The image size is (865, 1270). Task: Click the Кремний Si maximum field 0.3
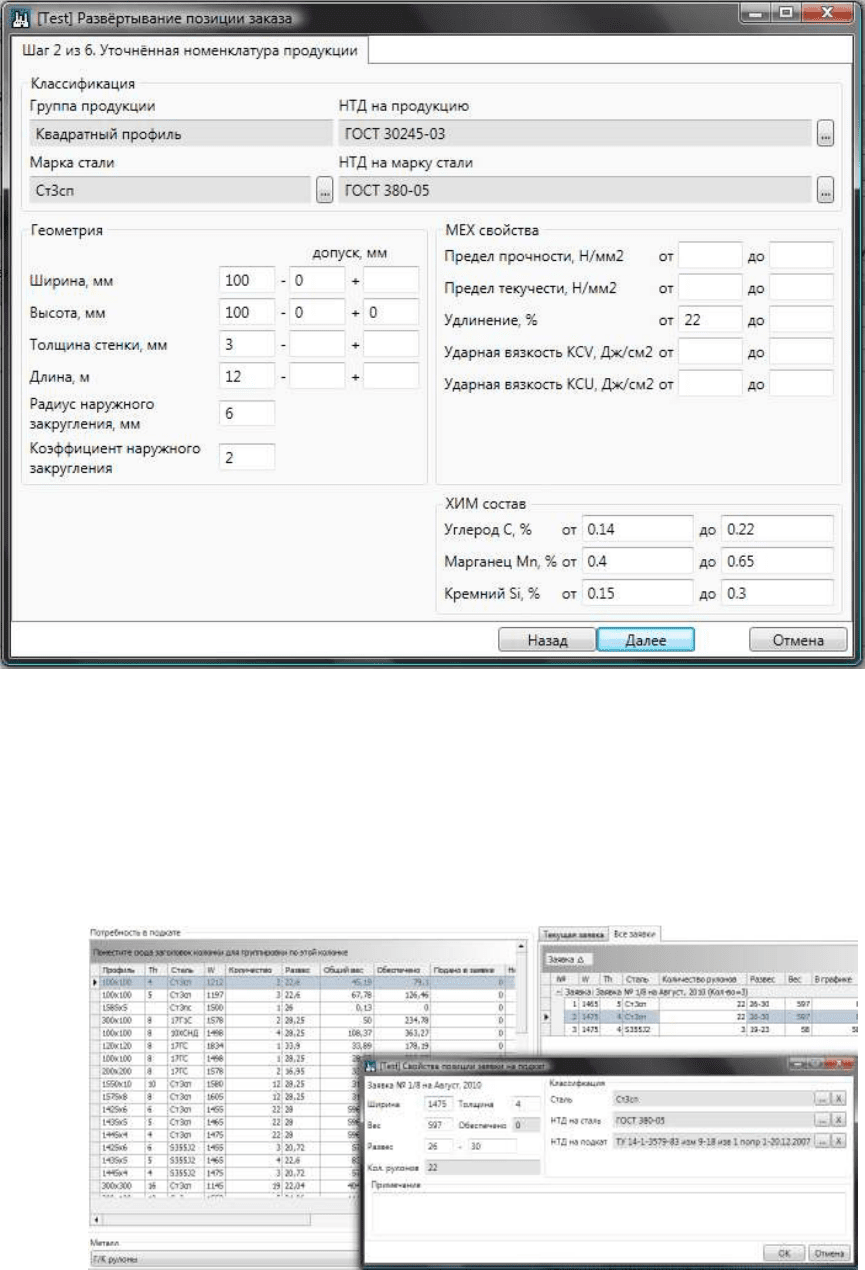tap(778, 593)
